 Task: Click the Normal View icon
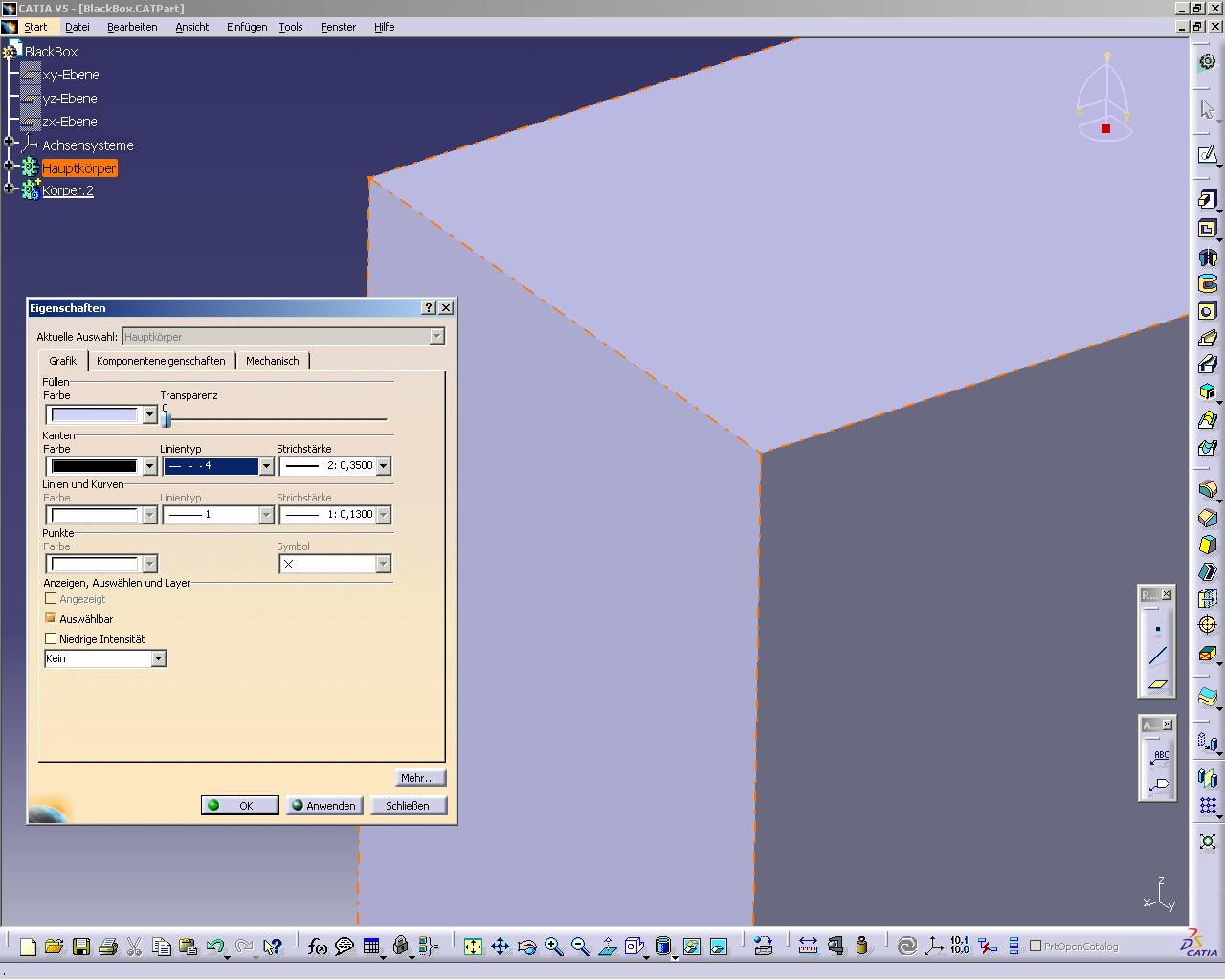(608, 947)
